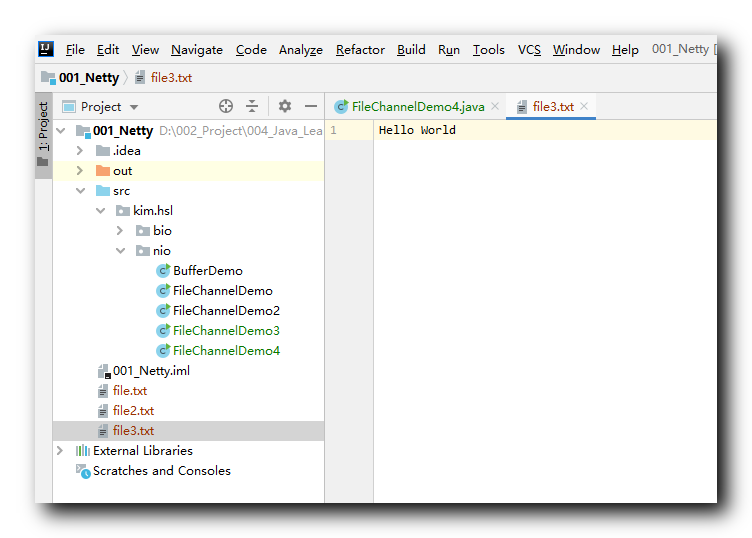Select Scratches and Consoles entry
The width and height of the screenshot is (752, 538).
click(x=162, y=471)
